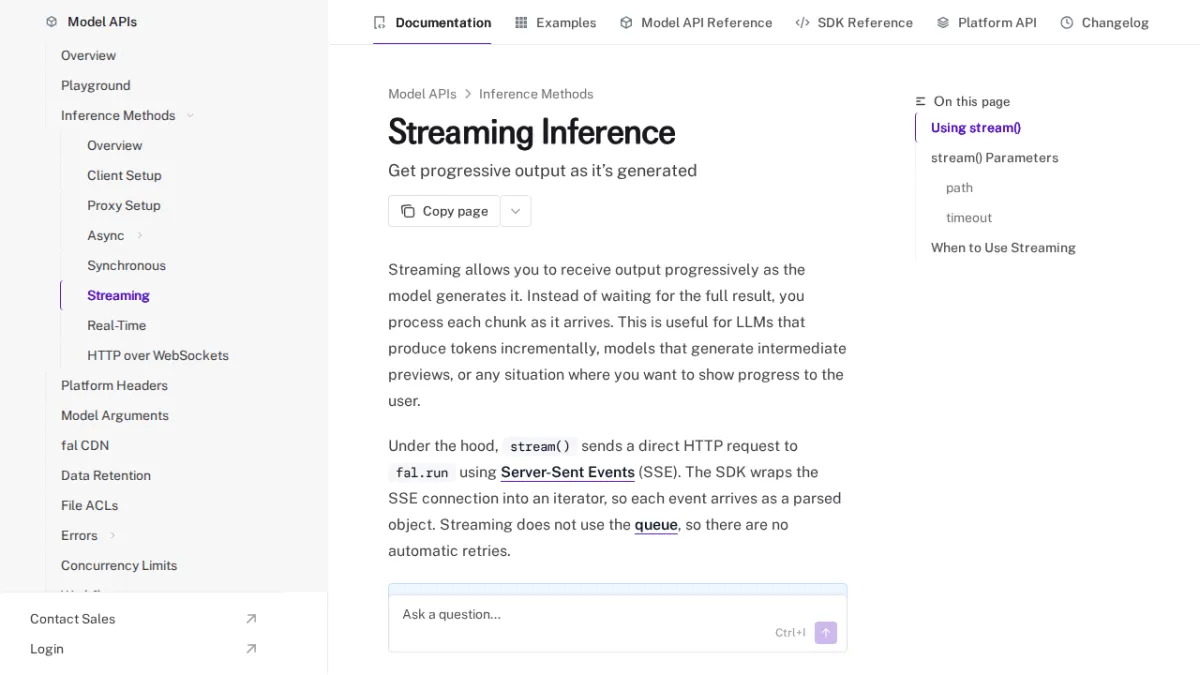The image size is (1200, 675).
Task: Click the stream() inline code text
Action: click(x=540, y=447)
